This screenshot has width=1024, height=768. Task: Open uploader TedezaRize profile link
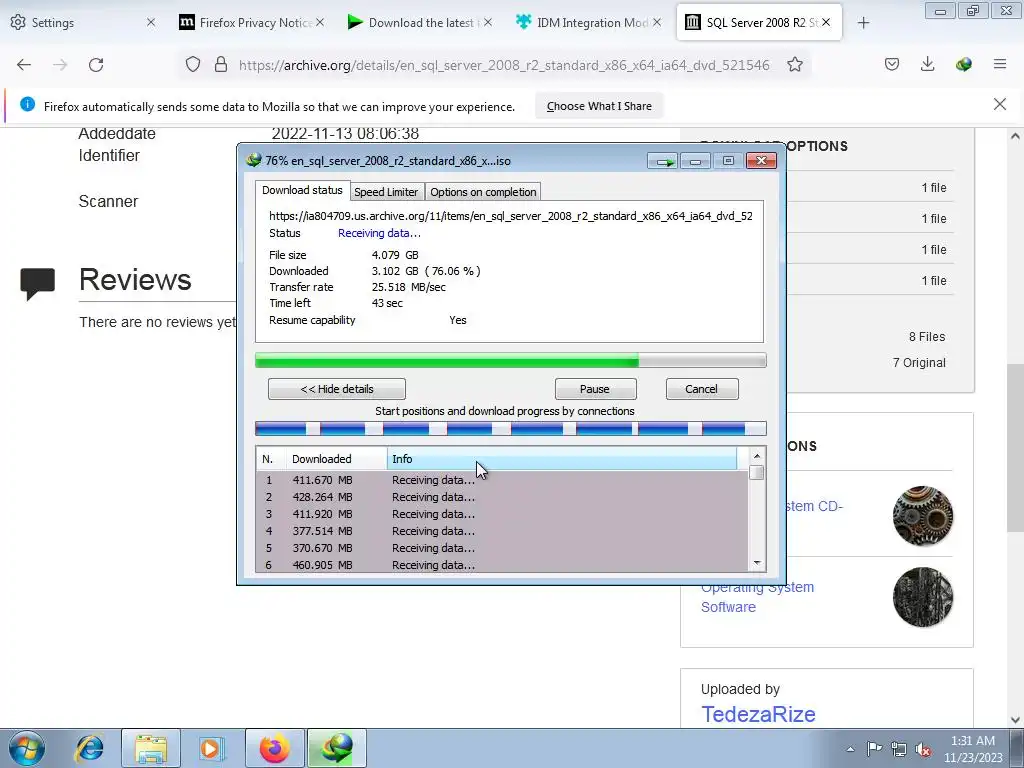[x=758, y=714]
